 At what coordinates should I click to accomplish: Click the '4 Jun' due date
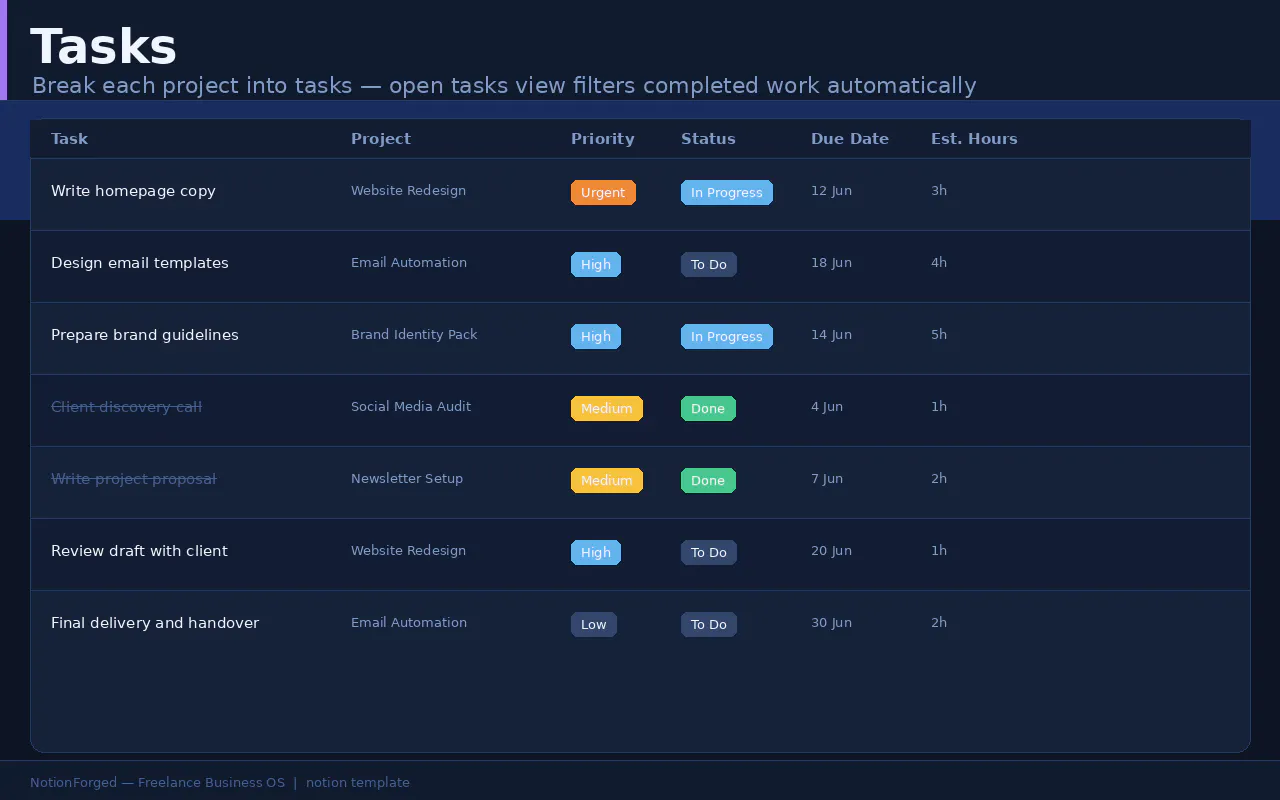pos(827,407)
